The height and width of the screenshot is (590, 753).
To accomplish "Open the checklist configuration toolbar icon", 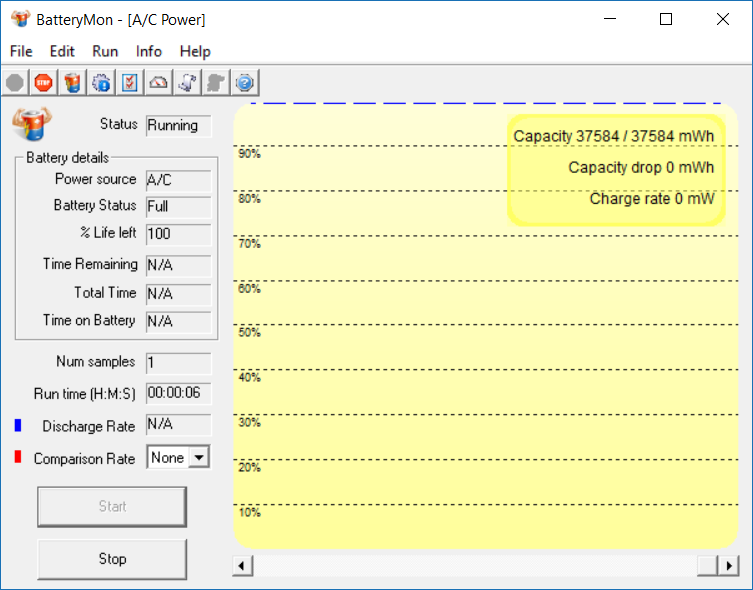I will (130, 83).
